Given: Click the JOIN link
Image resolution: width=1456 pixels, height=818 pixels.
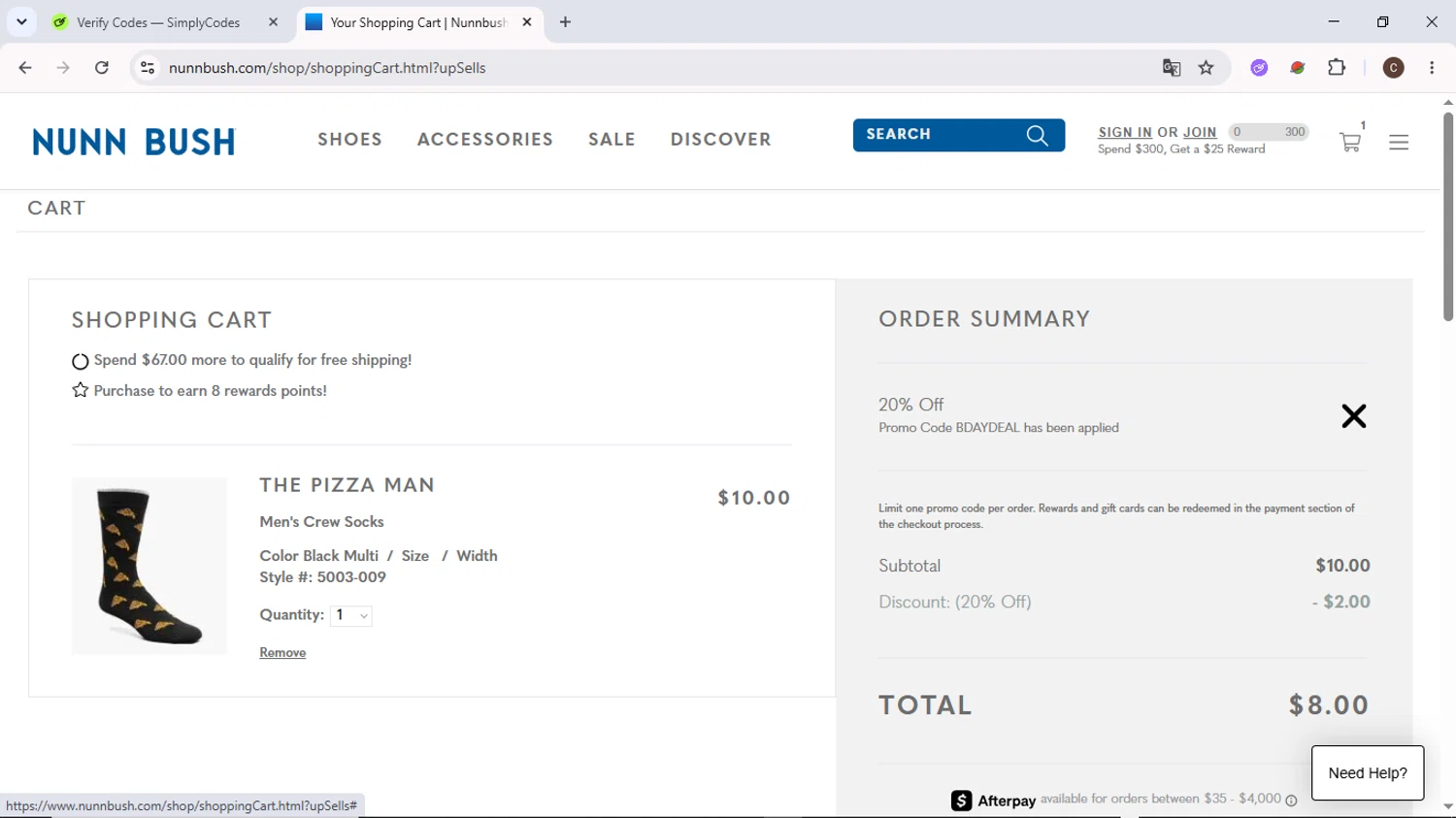Looking at the screenshot, I should [x=1200, y=133].
